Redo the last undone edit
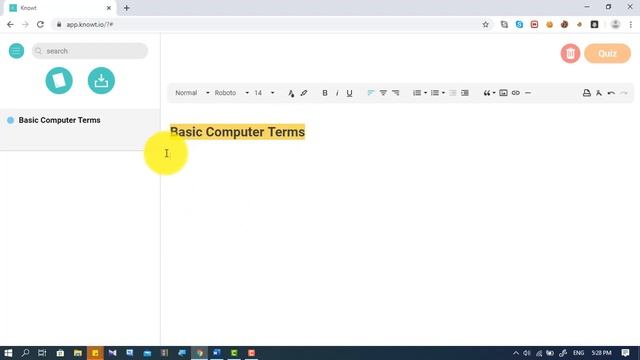Screen dimensions: 640x360 pyautogui.click(x=623, y=93)
